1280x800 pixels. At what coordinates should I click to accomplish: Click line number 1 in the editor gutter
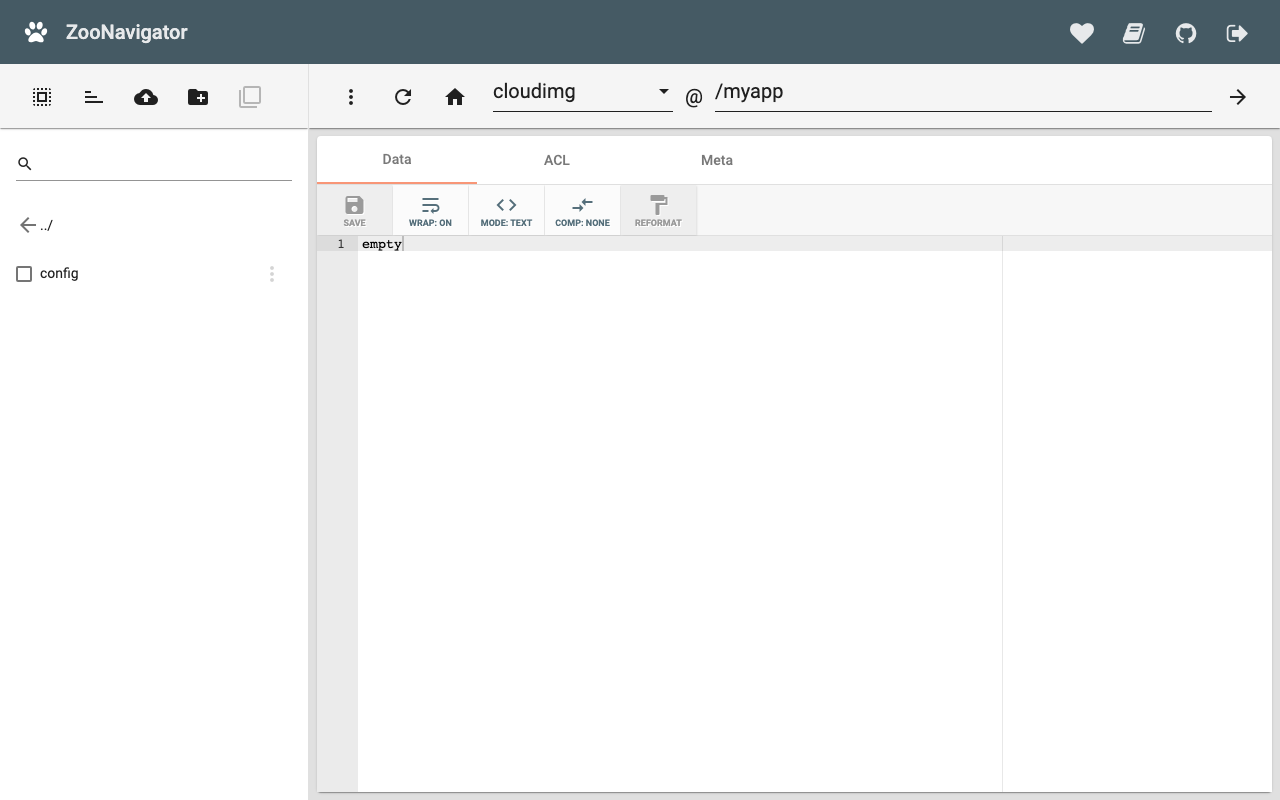coord(341,244)
